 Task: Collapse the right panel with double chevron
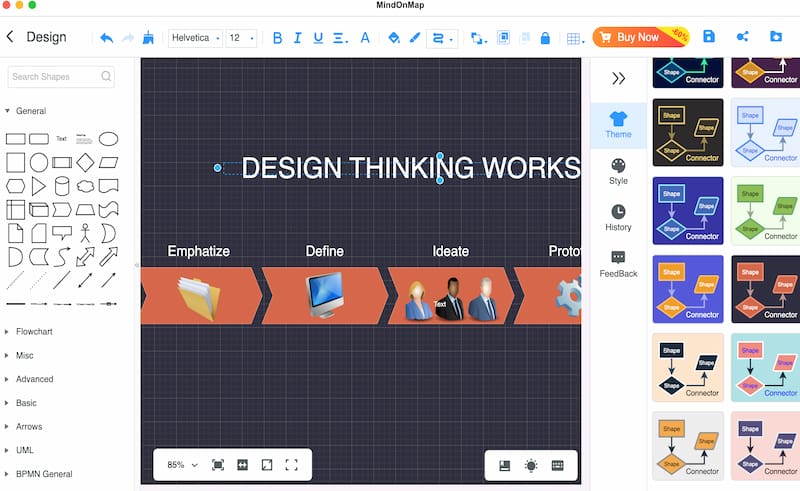[618, 79]
